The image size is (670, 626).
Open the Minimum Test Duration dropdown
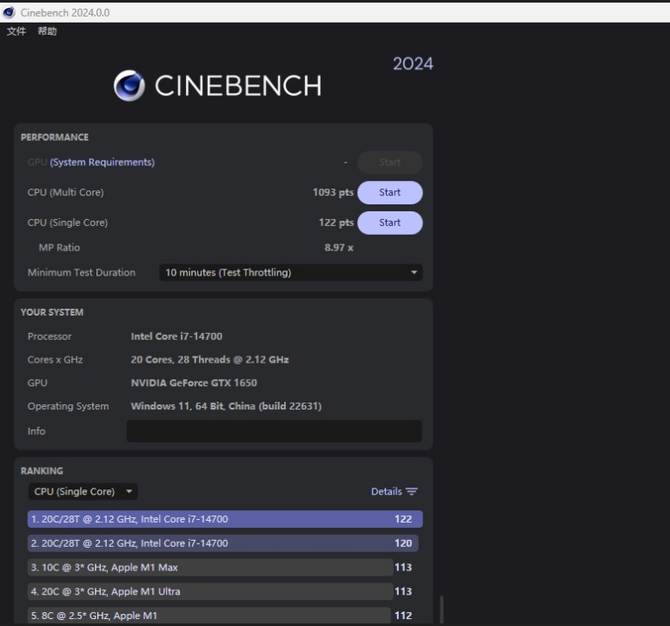pos(291,273)
